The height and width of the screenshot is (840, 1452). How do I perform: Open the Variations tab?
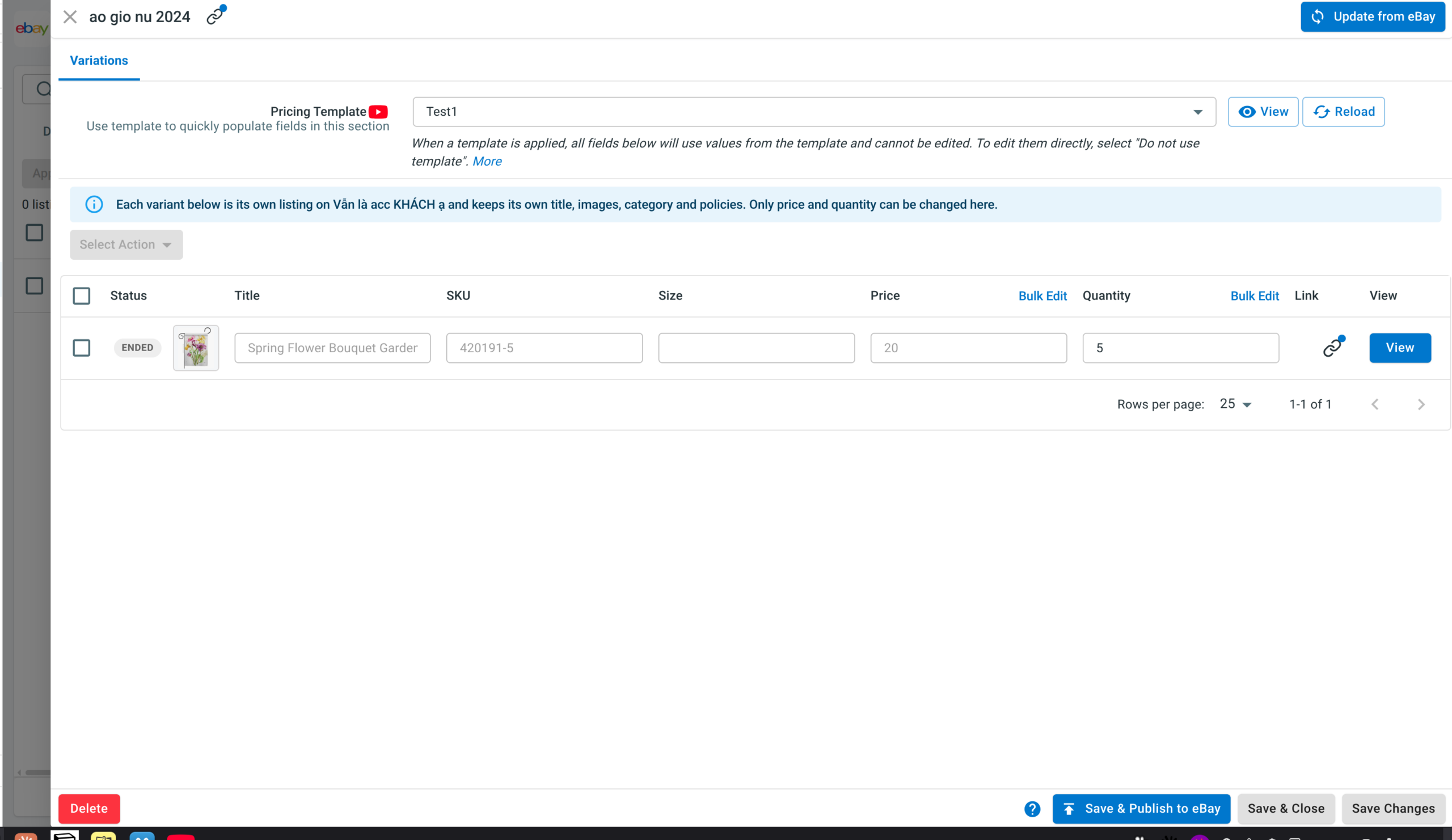click(99, 61)
